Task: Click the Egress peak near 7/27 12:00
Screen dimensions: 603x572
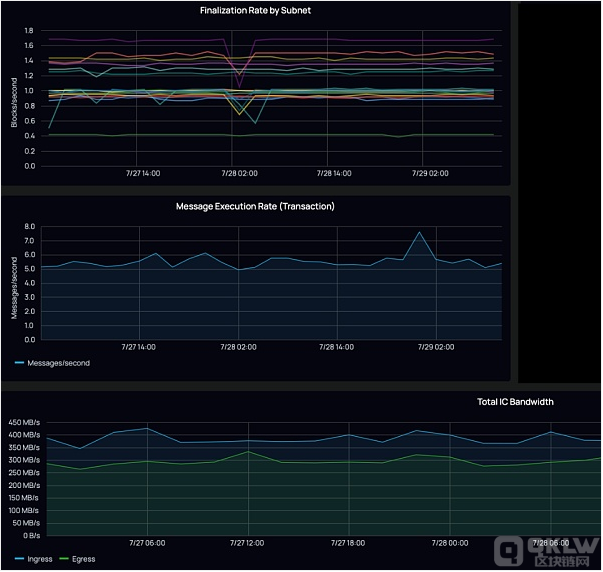Action: click(x=248, y=451)
